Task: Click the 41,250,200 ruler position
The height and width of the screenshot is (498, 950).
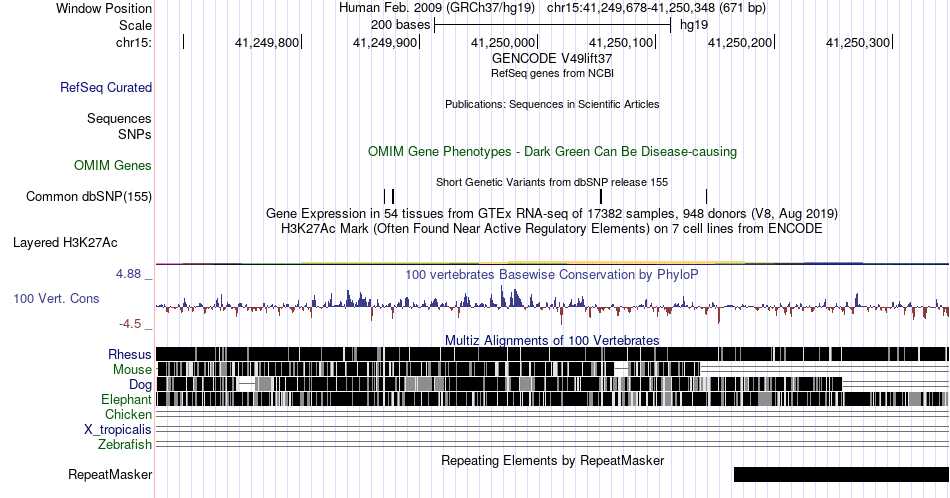Action: tap(740, 42)
